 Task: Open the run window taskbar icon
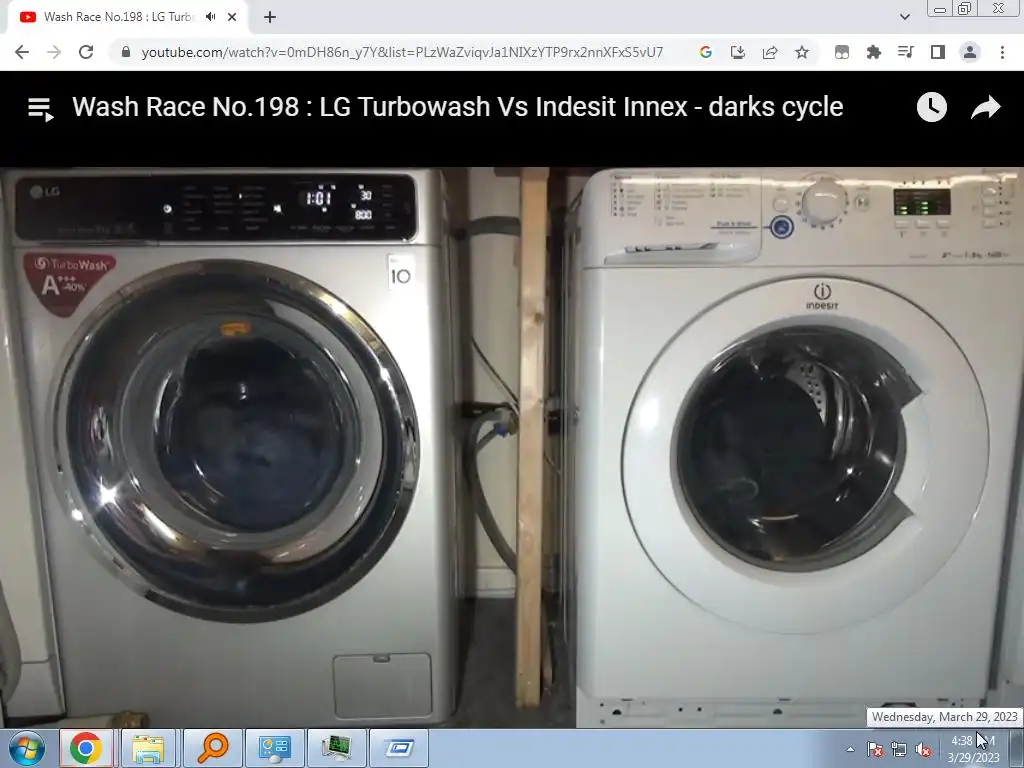pyautogui.click(x=398, y=748)
